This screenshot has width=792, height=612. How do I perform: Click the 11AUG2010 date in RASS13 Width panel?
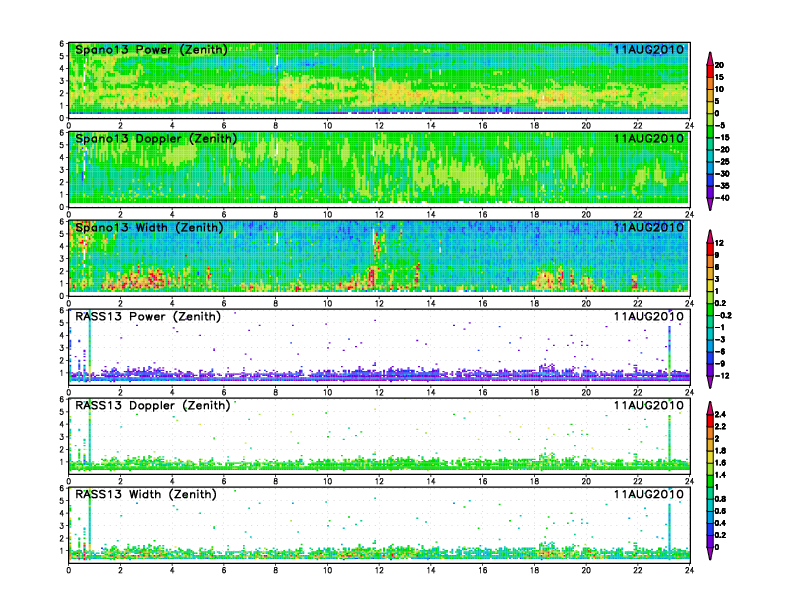pos(649,494)
